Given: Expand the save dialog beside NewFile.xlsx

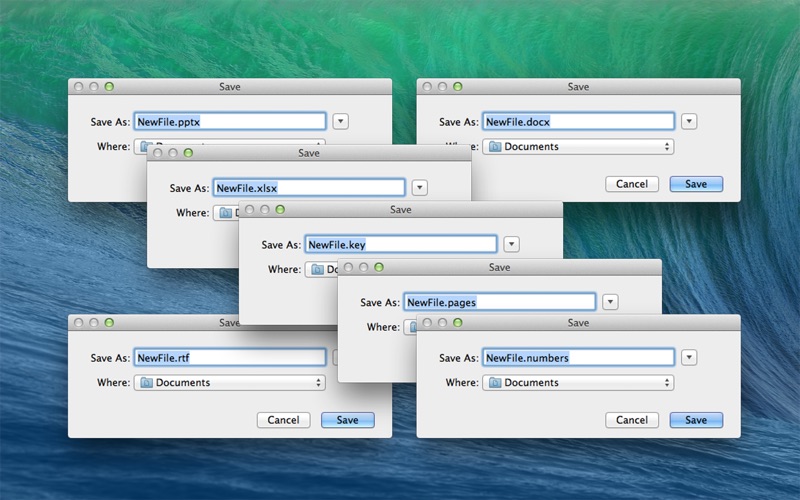Looking at the screenshot, I should (419, 188).
